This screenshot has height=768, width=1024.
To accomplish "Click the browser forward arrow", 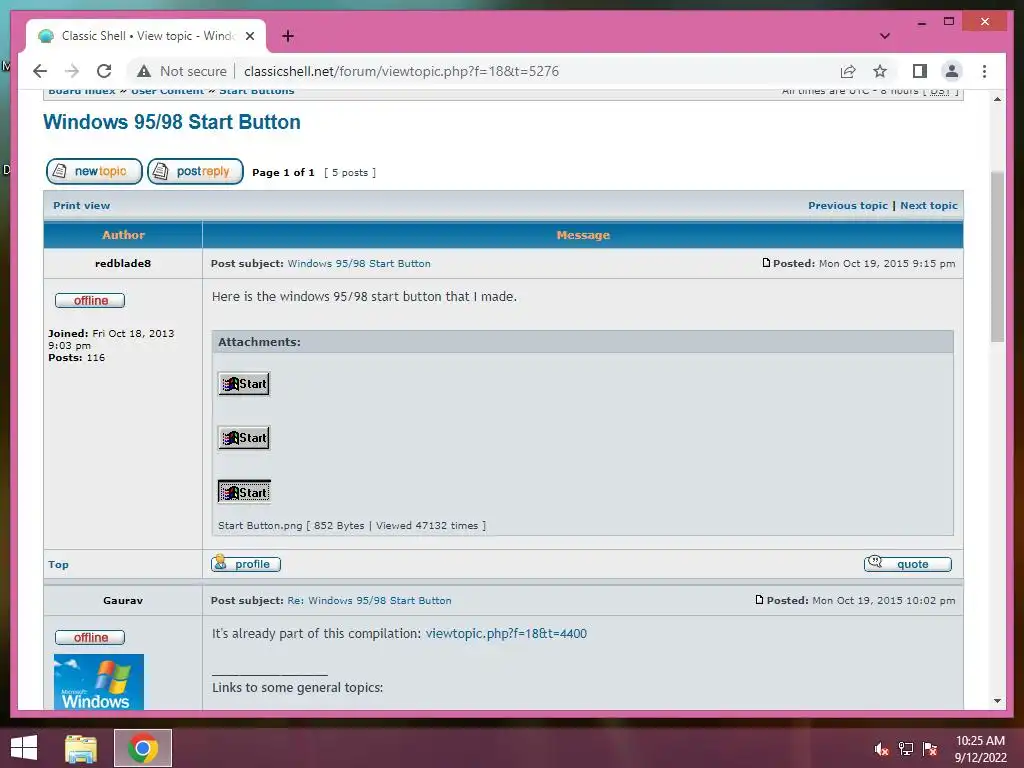I will 72,71.
